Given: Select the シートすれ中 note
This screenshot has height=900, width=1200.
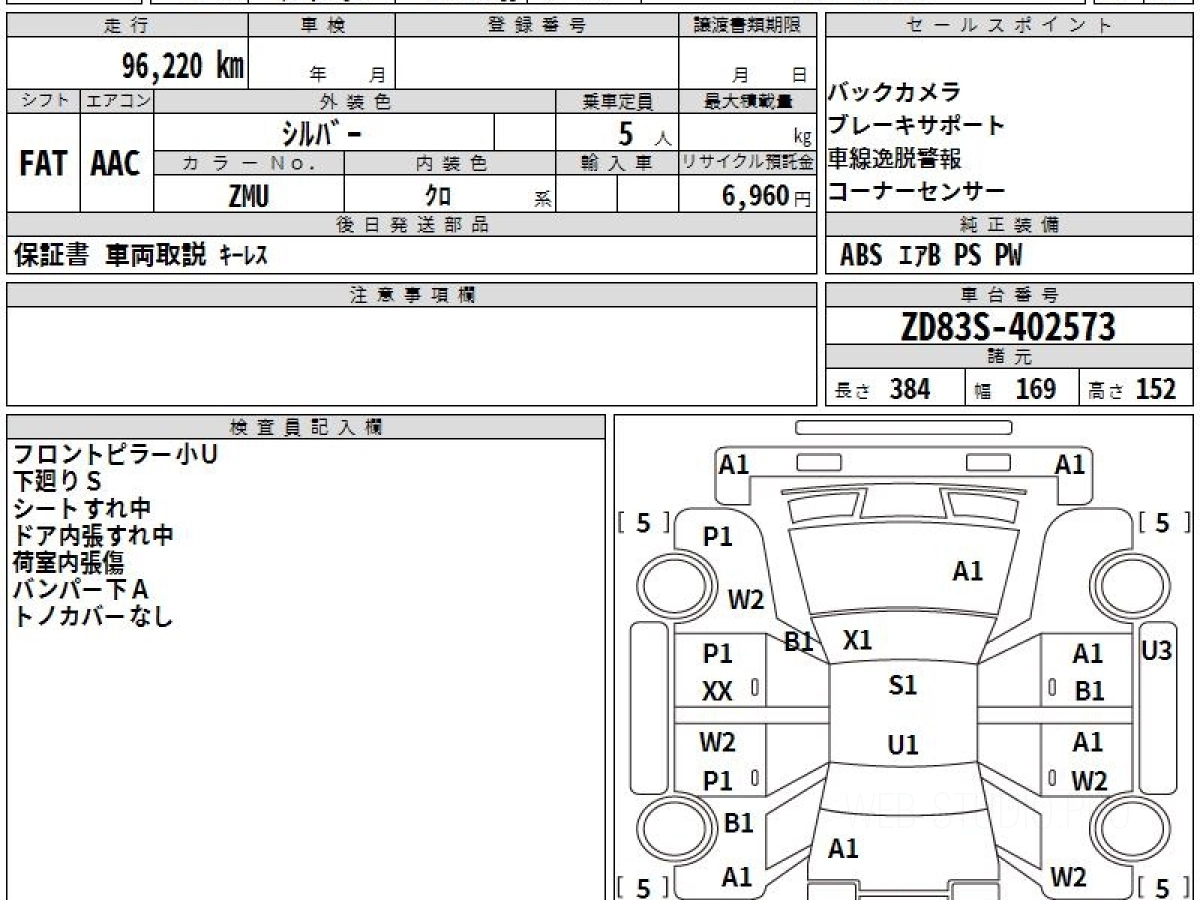Looking at the screenshot, I should pyautogui.click(x=82, y=509).
